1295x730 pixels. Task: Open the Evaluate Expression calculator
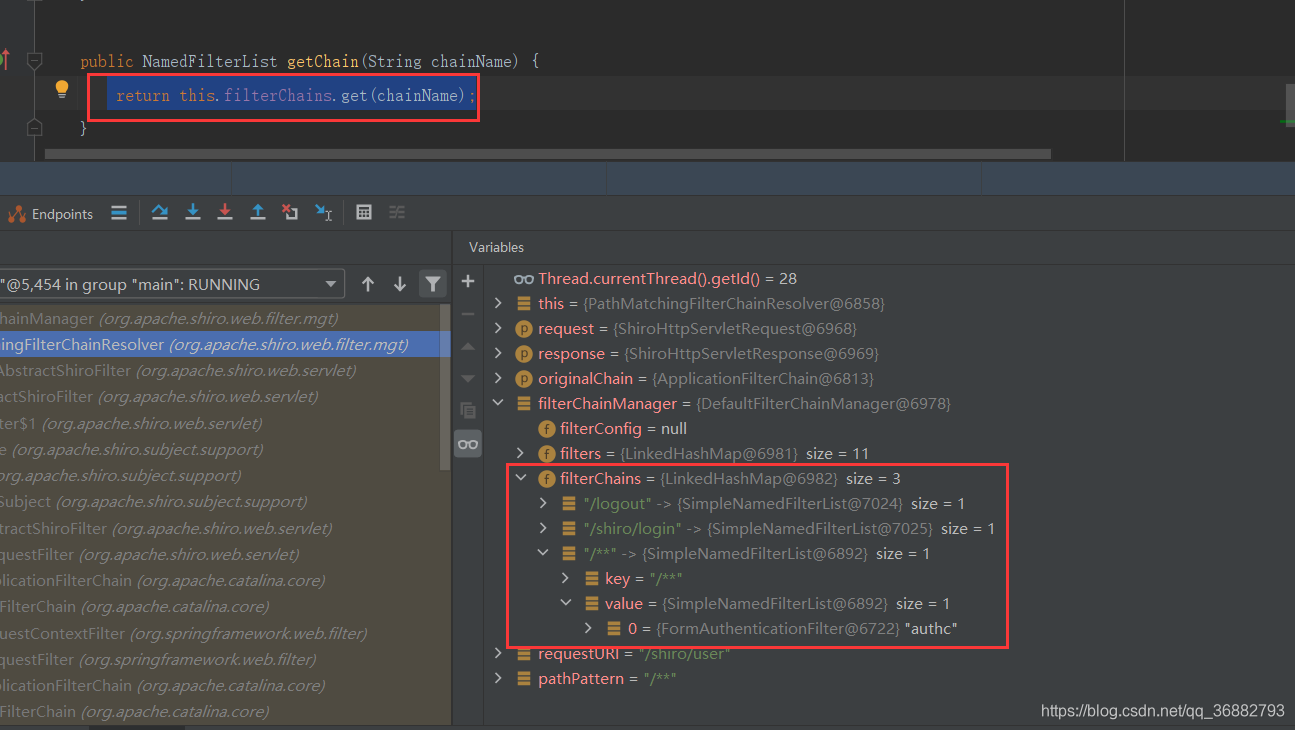coord(364,212)
